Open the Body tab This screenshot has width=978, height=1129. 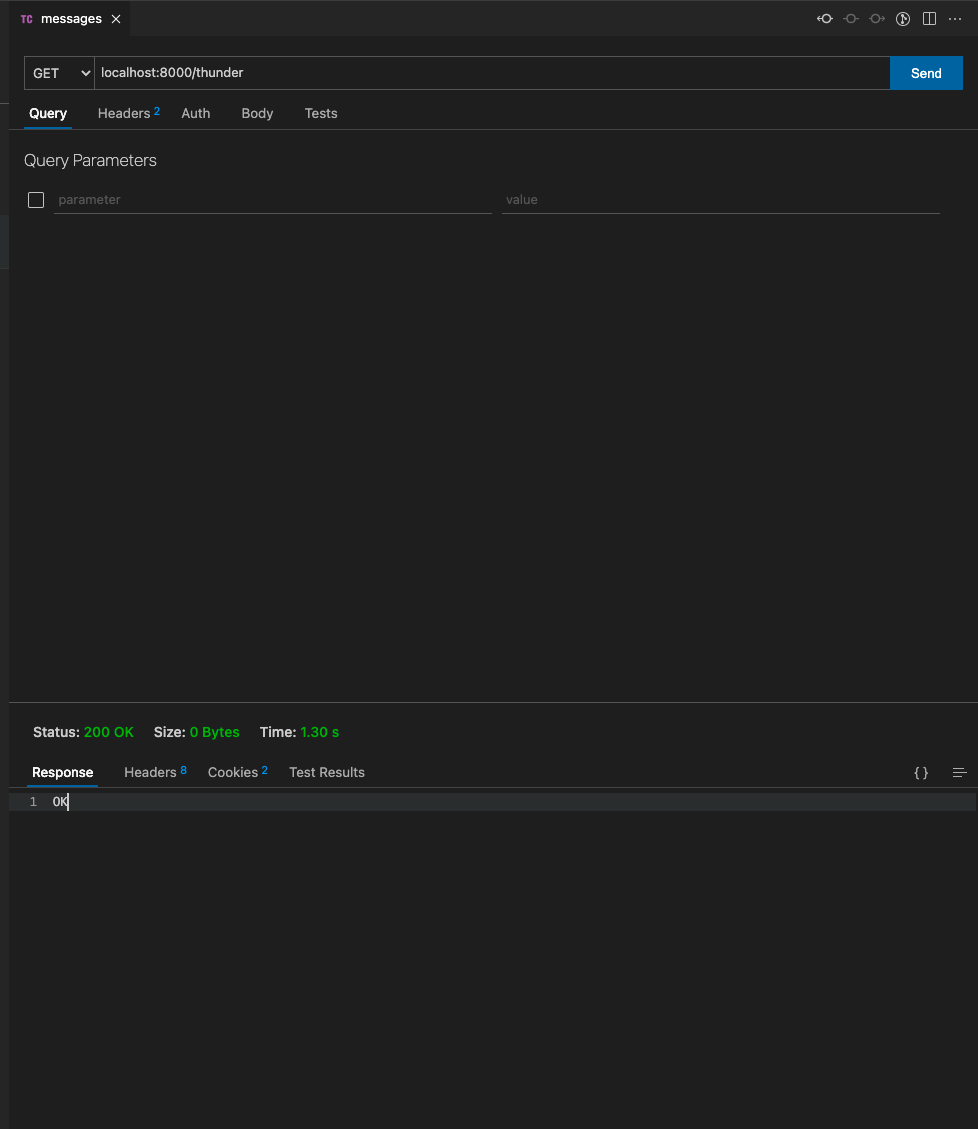[x=257, y=114]
